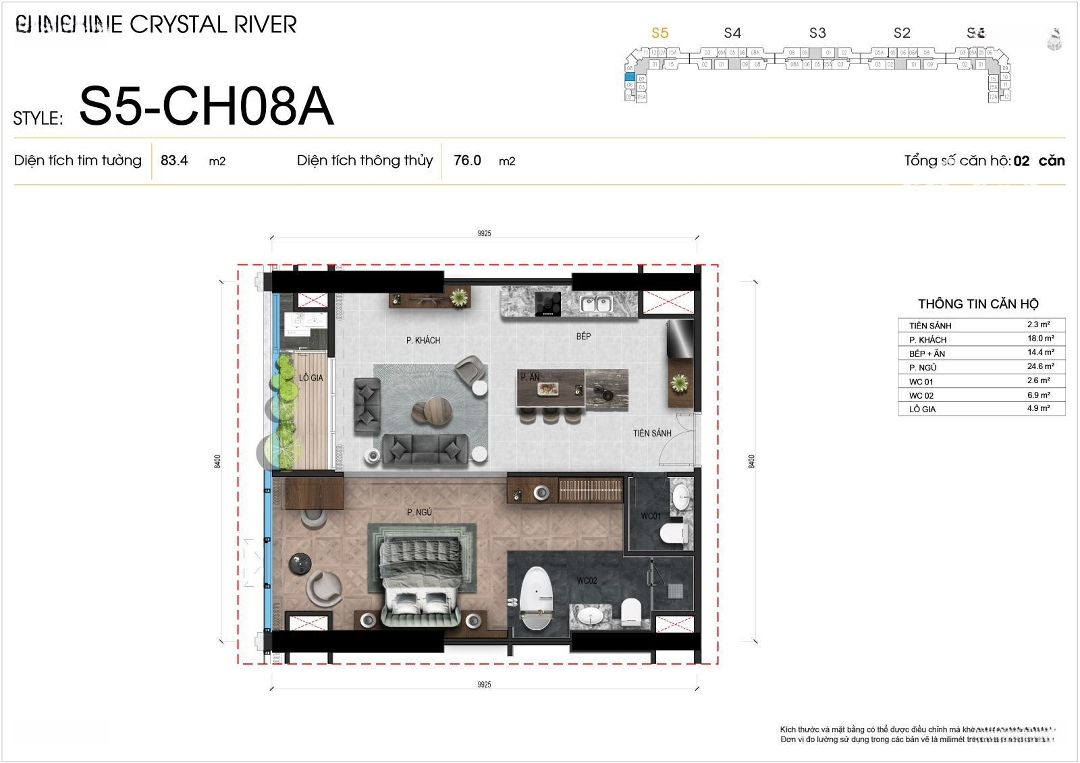Select the S5 tower label
Viewport: 1080px width, 763px height.
pos(659,33)
